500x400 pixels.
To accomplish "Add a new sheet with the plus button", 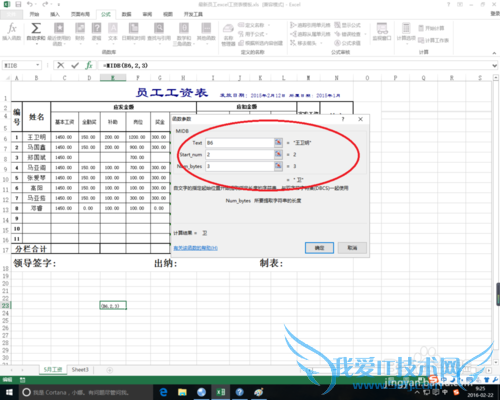I will point(109,370).
